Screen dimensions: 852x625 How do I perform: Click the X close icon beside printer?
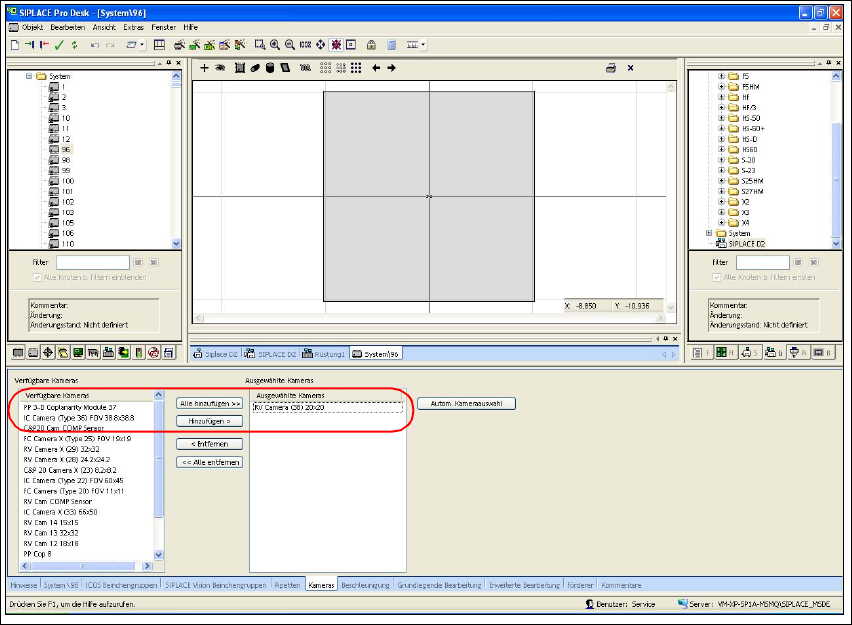pyautogui.click(x=630, y=68)
